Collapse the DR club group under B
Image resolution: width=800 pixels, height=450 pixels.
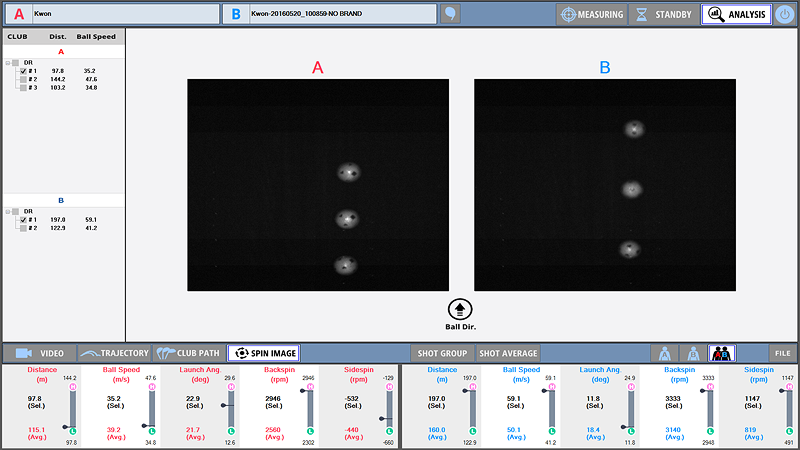click(7, 211)
